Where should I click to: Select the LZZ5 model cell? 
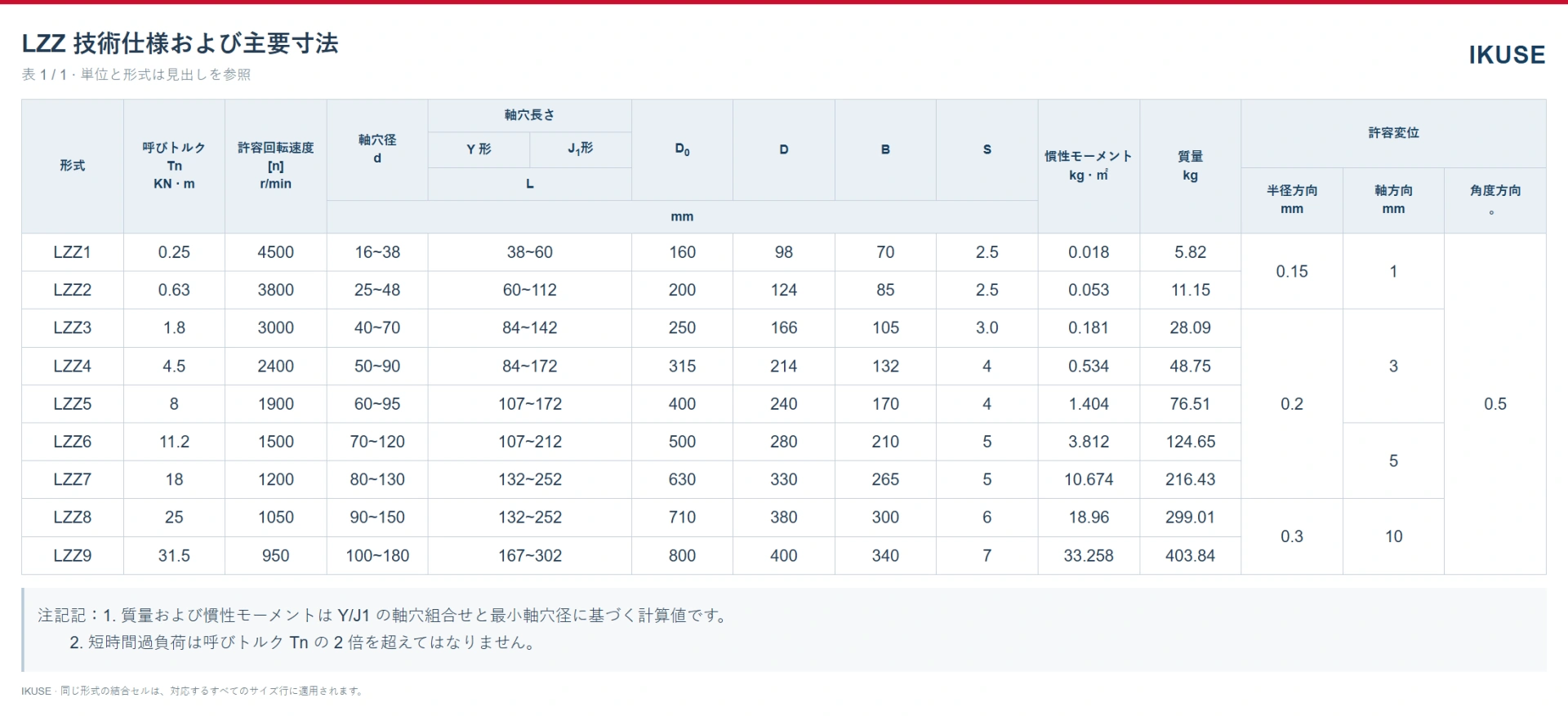pyautogui.click(x=73, y=404)
